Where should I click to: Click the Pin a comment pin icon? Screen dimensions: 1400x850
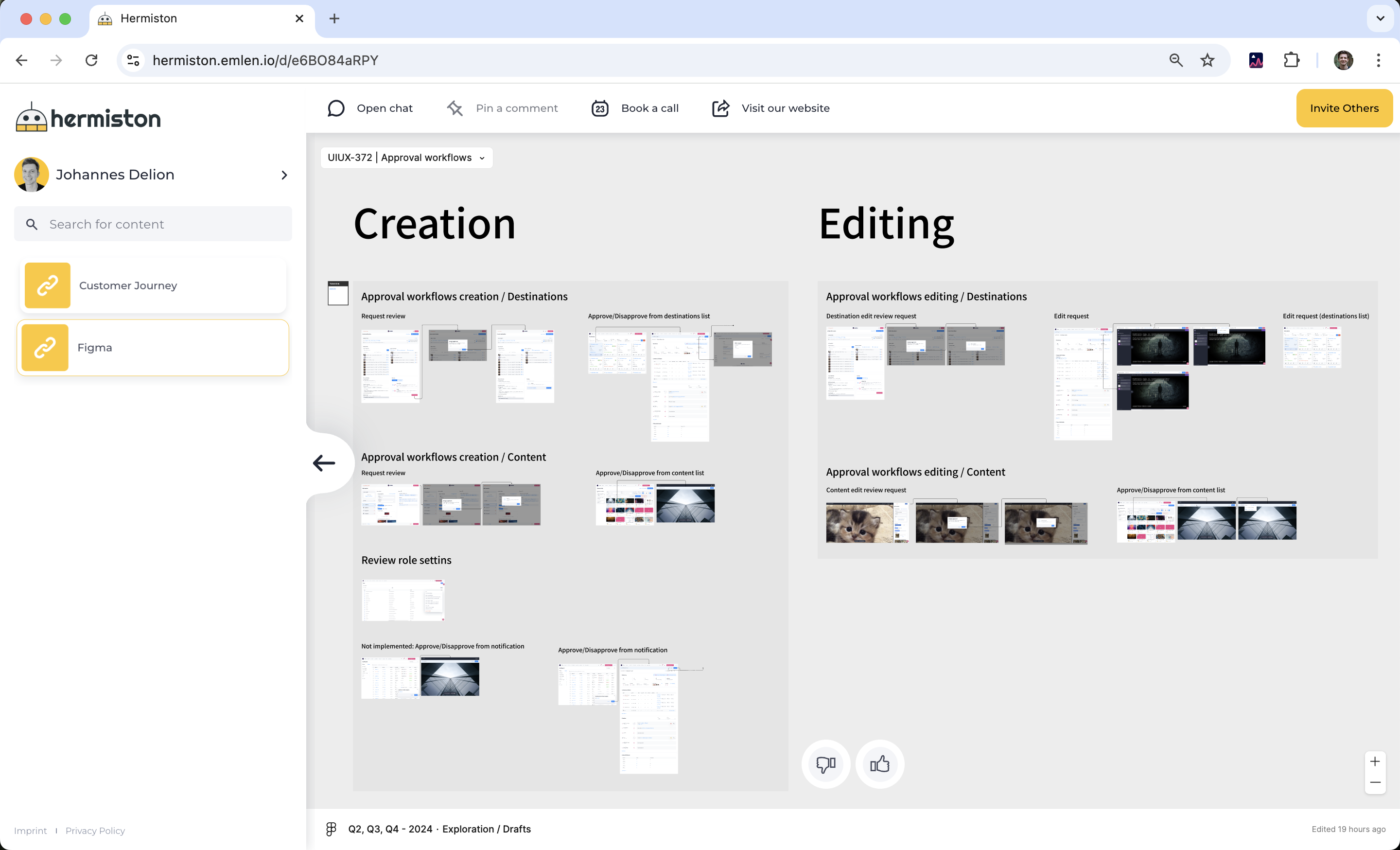[x=455, y=108]
